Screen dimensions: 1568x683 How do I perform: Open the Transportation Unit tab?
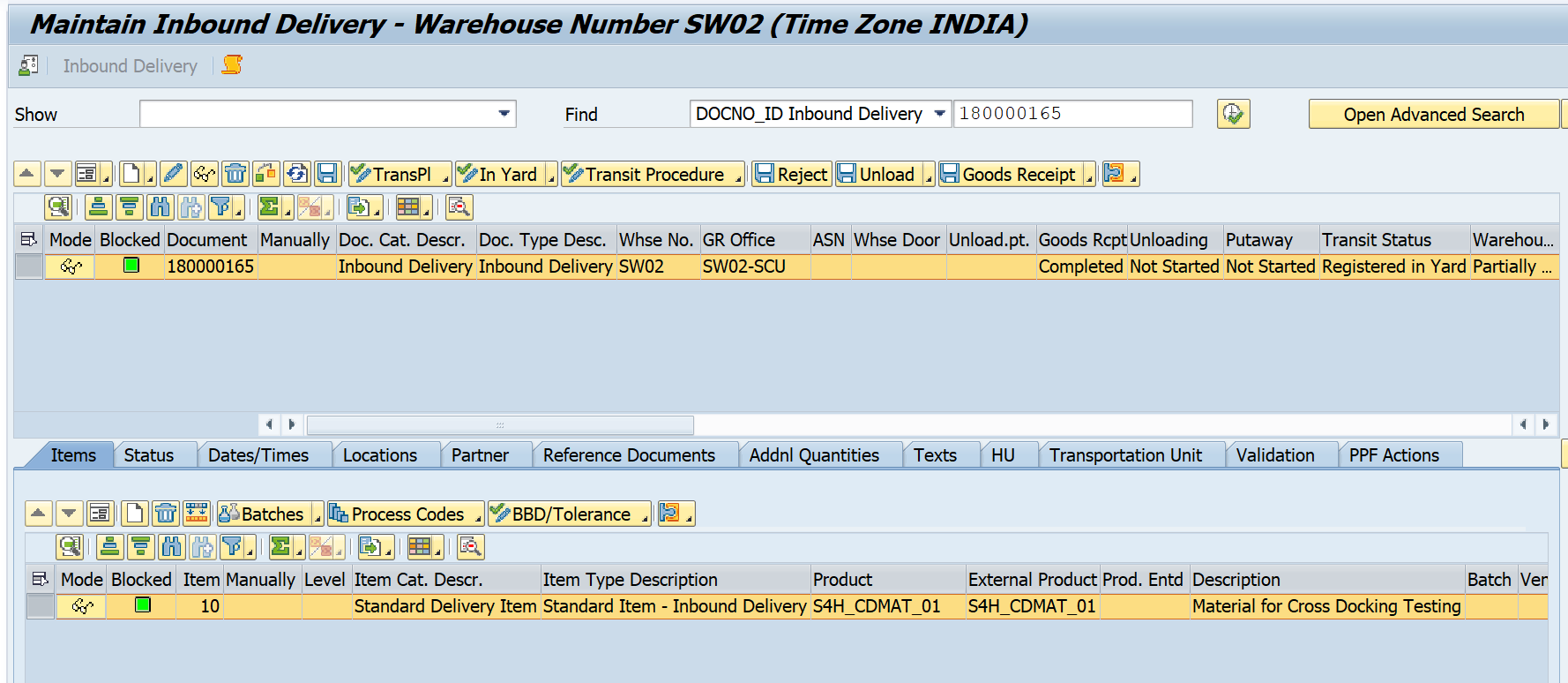tap(1125, 455)
